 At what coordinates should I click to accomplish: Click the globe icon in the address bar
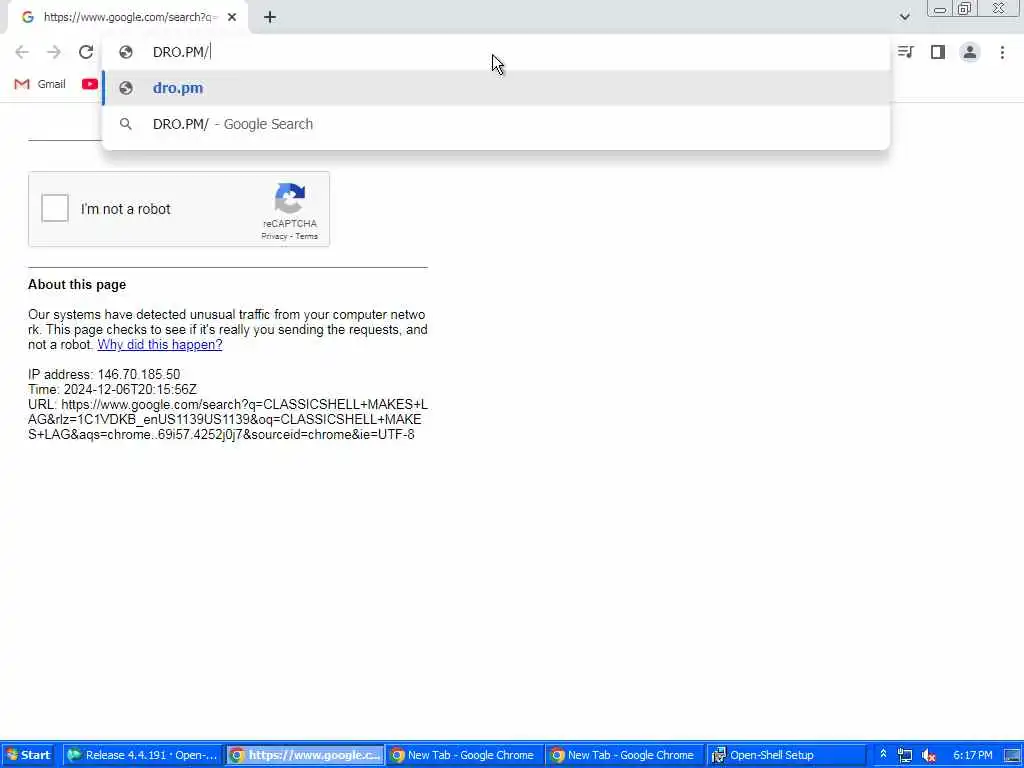126,52
